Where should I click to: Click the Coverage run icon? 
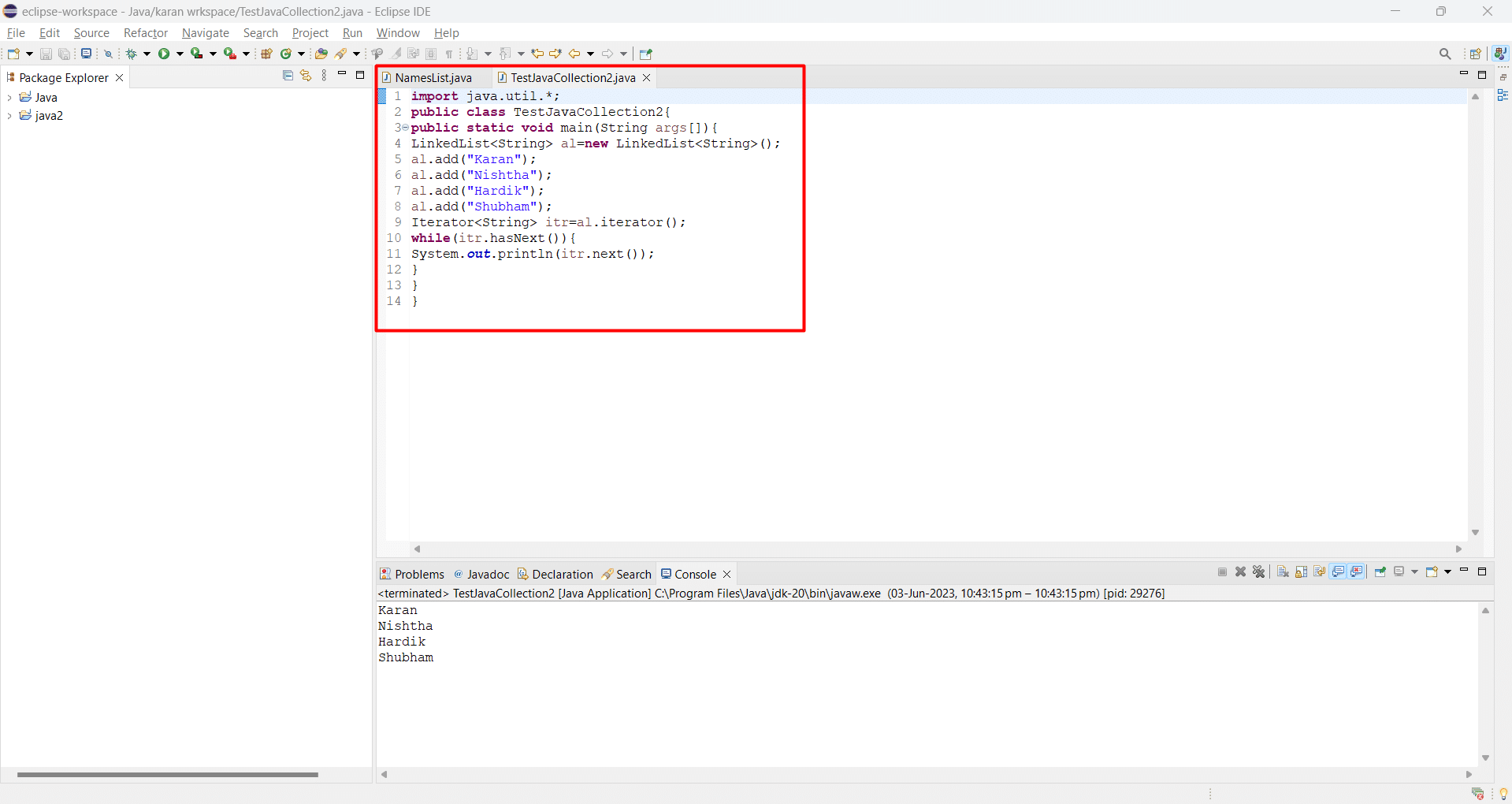point(196,54)
